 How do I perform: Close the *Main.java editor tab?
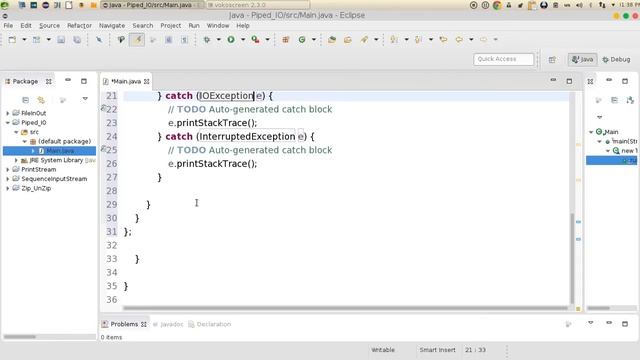tap(147, 82)
